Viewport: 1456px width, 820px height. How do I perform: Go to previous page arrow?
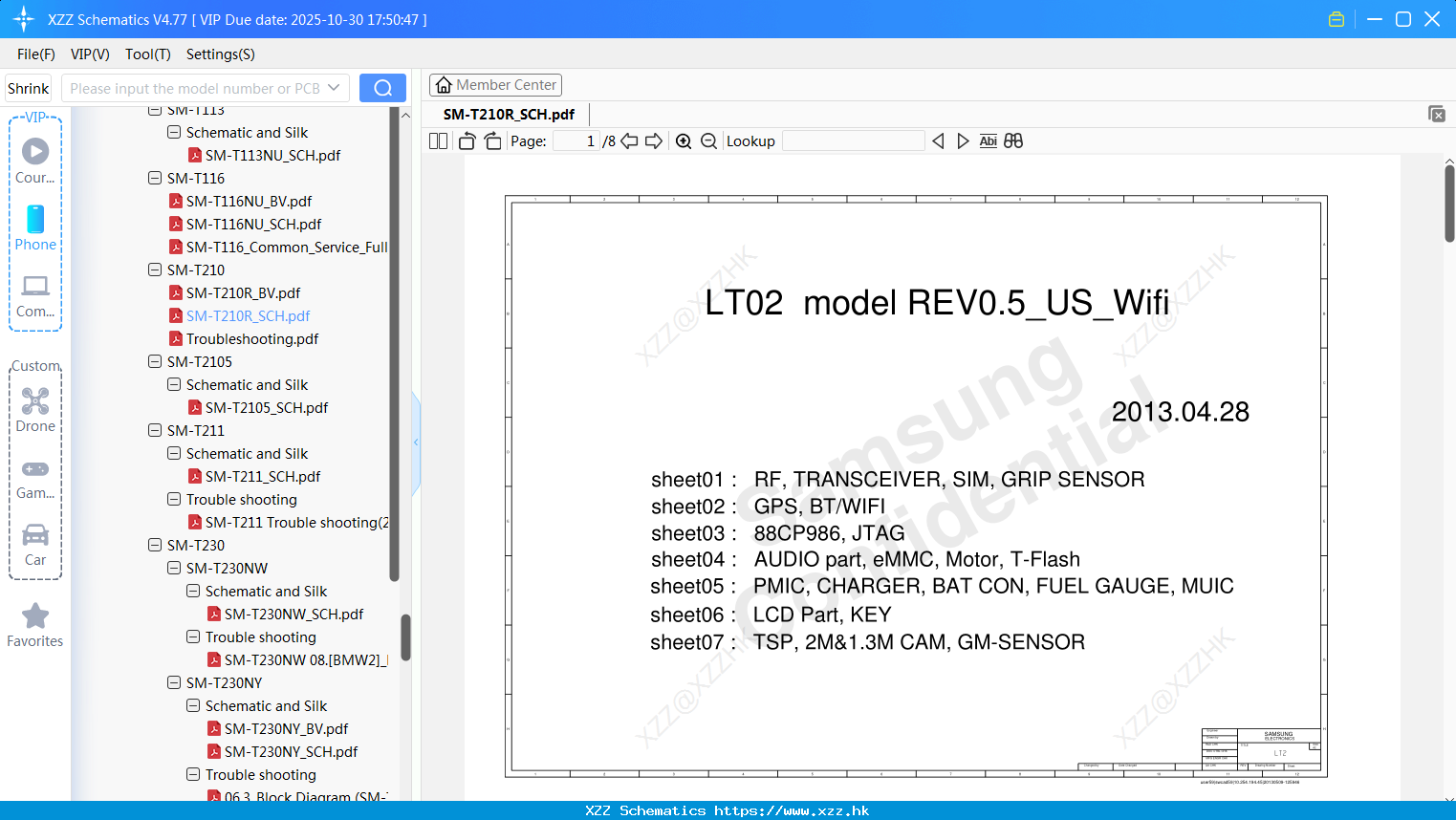629,140
